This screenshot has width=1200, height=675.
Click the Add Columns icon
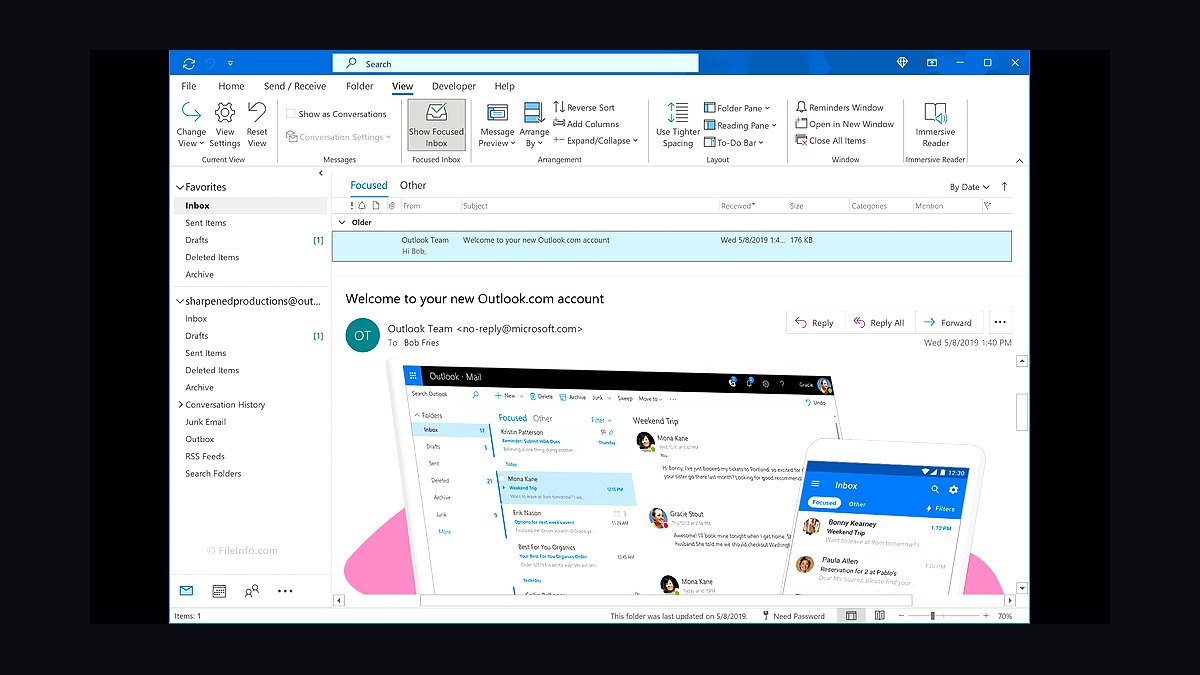click(x=560, y=124)
